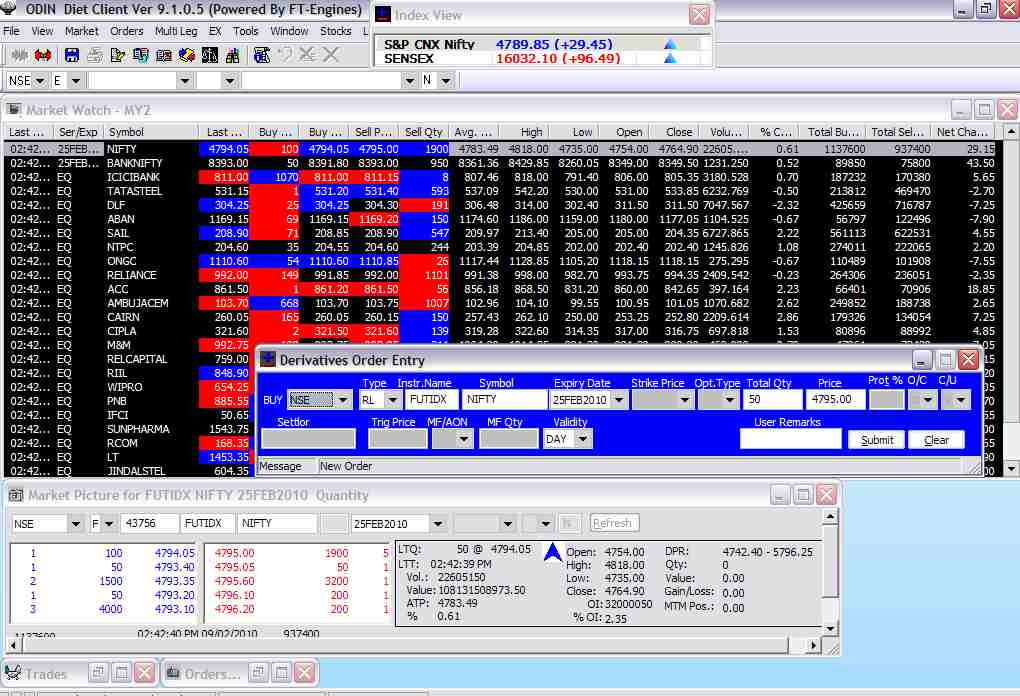
Task: Click the blue triangle beside S&P CNX Nifty
Action: coord(670,44)
